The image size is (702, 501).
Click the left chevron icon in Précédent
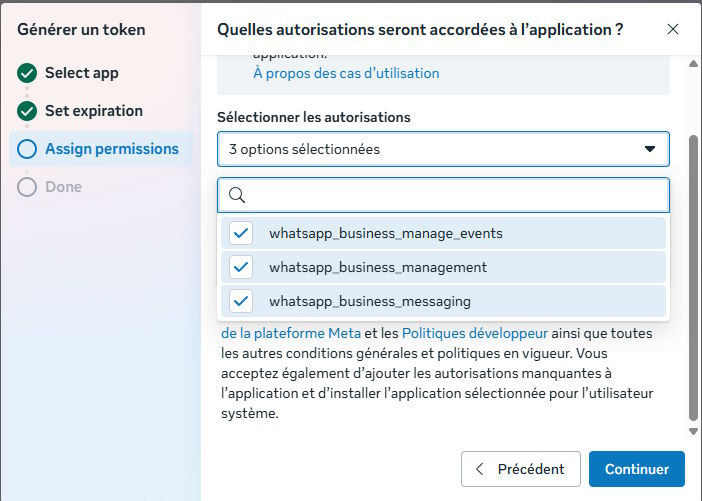tap(480, 469)
